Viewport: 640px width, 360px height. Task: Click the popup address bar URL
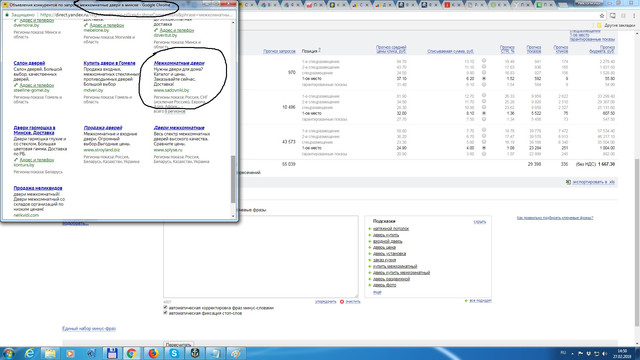tap(137, 15)
